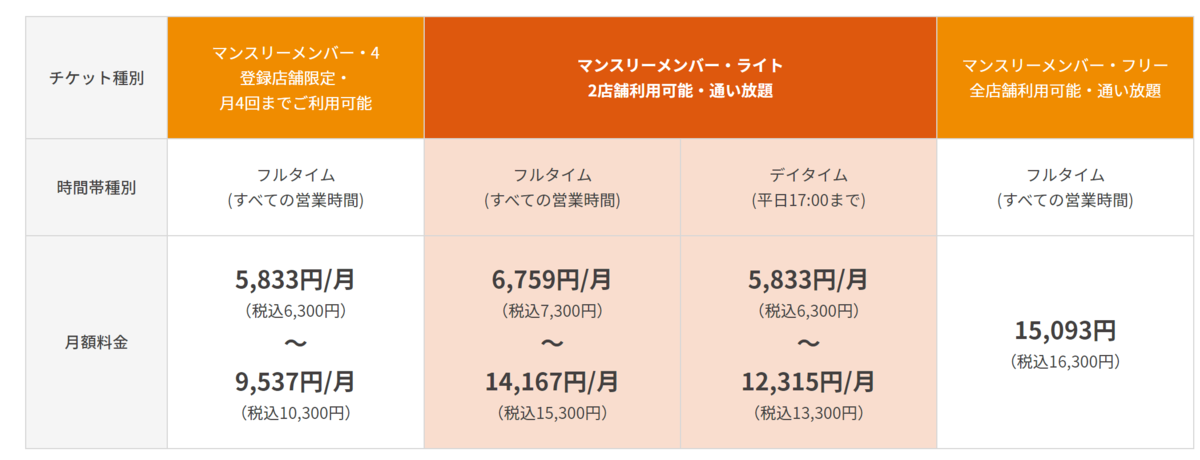Click the 15,093円 price
The image size is (1200, 460).
(x=1065, y=330)
